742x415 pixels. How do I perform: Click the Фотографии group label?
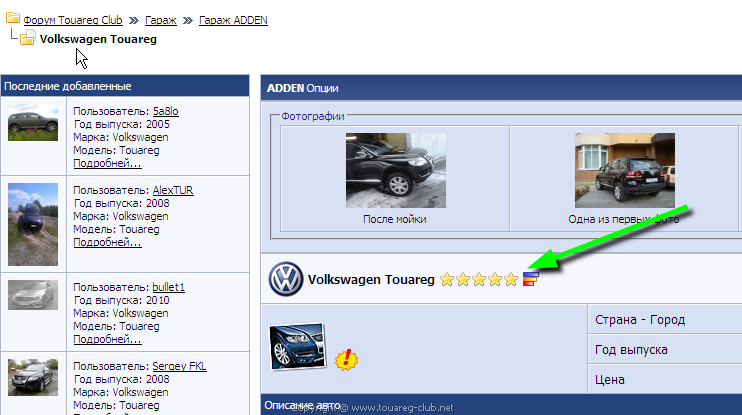pos(313,116)
